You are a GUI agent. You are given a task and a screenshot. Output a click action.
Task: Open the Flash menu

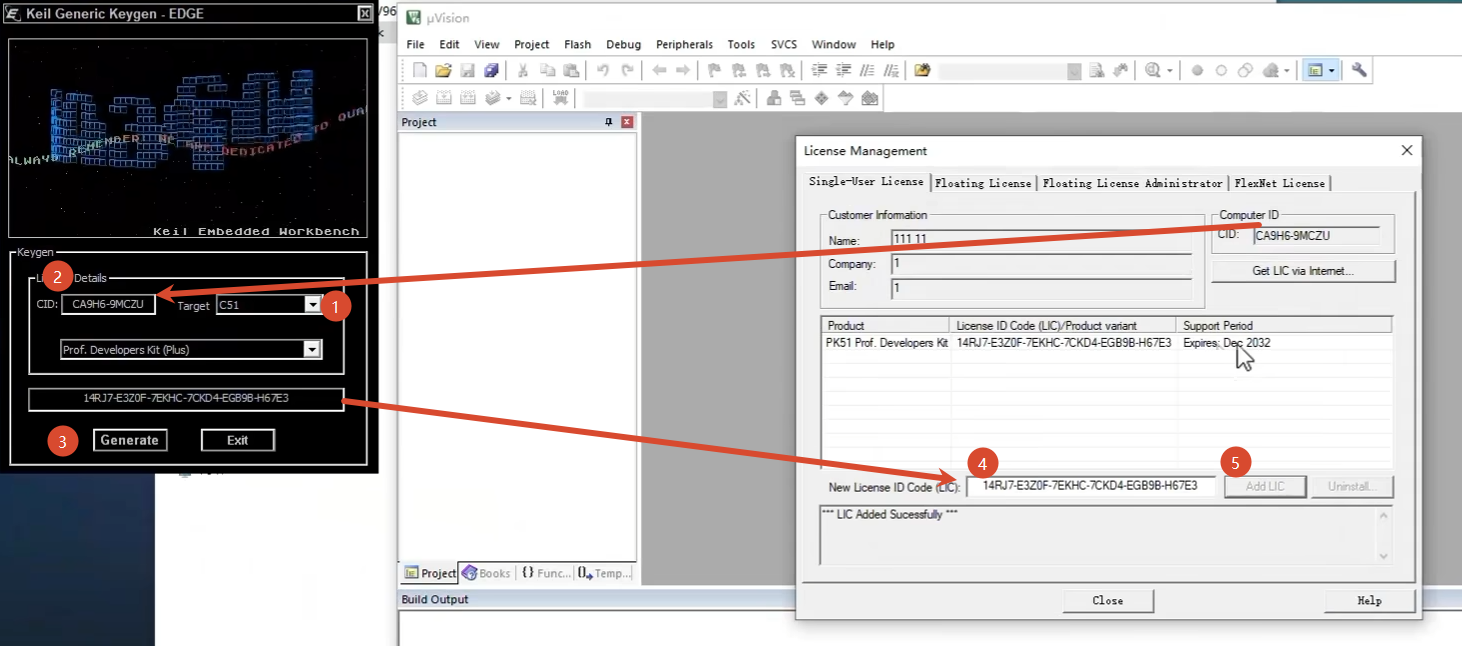pyautogui.click(x=578, y=44)
